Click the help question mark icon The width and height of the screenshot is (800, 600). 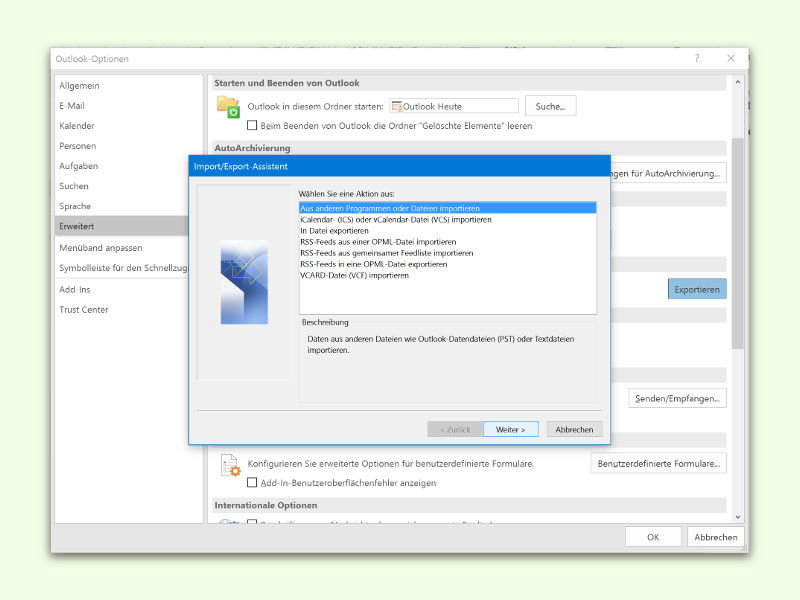[x=697, y=58]
